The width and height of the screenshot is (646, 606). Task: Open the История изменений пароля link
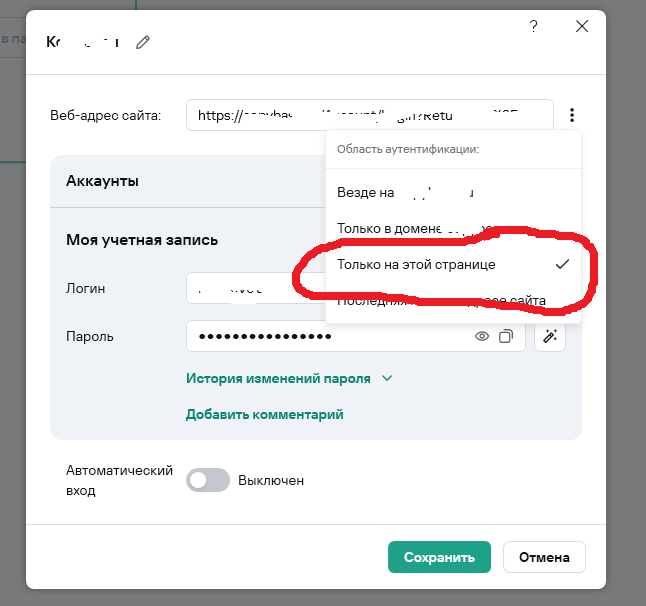(278, 378)
